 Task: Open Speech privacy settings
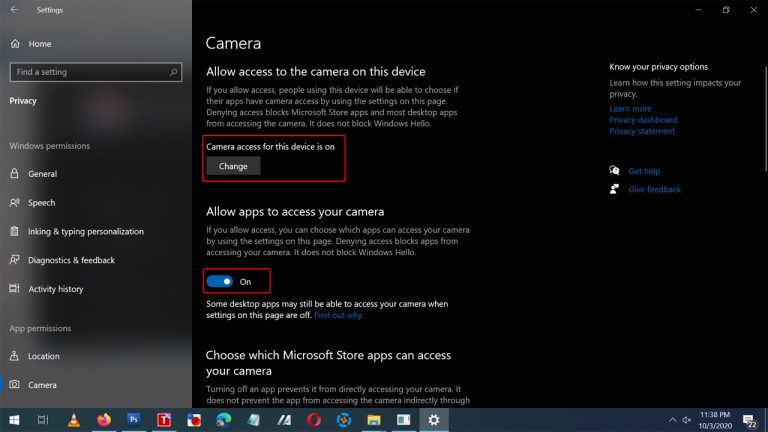pos(41,202)
